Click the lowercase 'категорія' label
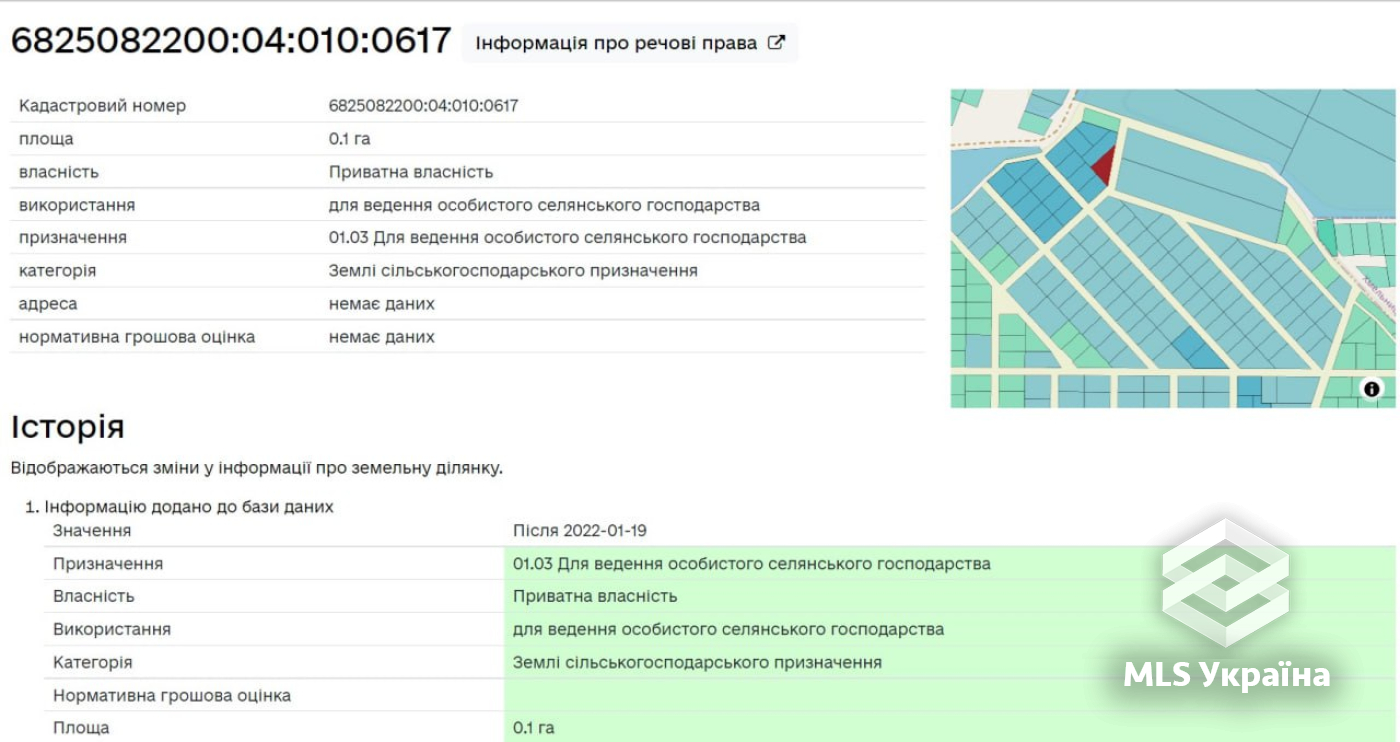1400x742 pixels. (58, 271)
